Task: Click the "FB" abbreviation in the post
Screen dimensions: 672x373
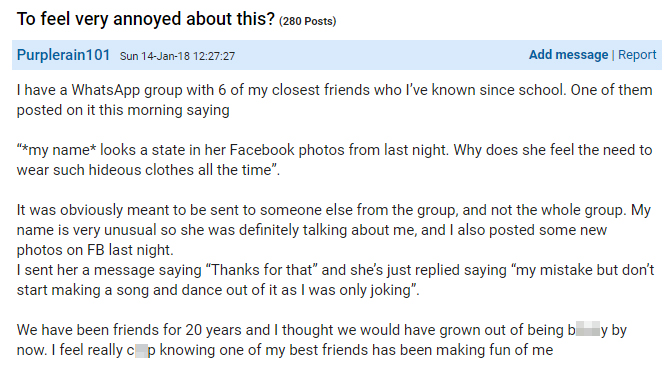Action: coord(96,250)
